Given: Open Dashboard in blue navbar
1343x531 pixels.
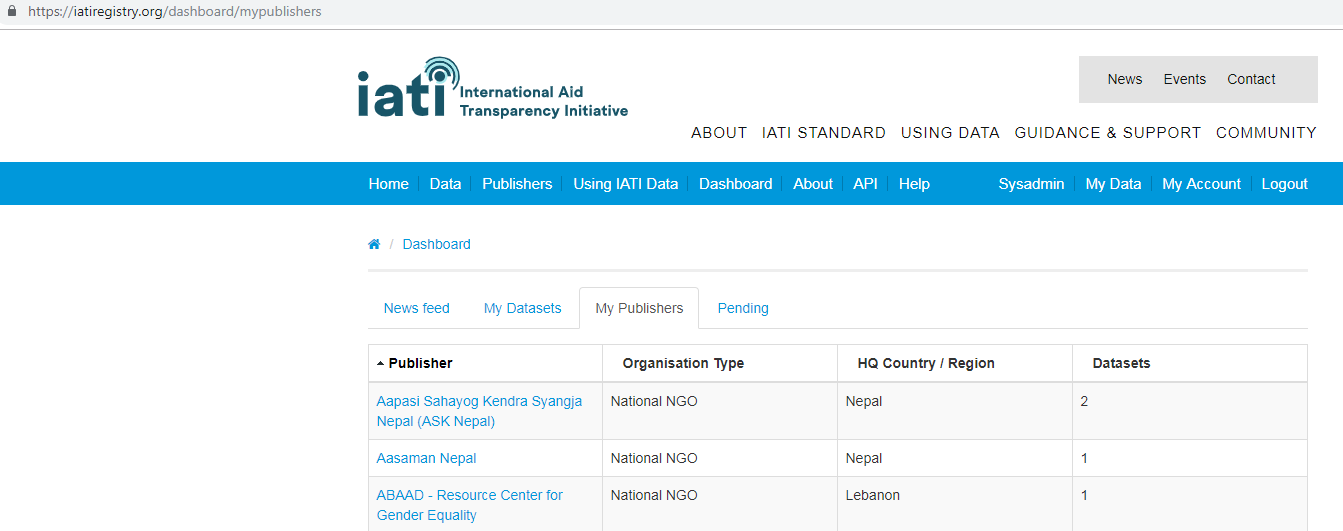Looking at the screenshot, I should coord(735,184).
